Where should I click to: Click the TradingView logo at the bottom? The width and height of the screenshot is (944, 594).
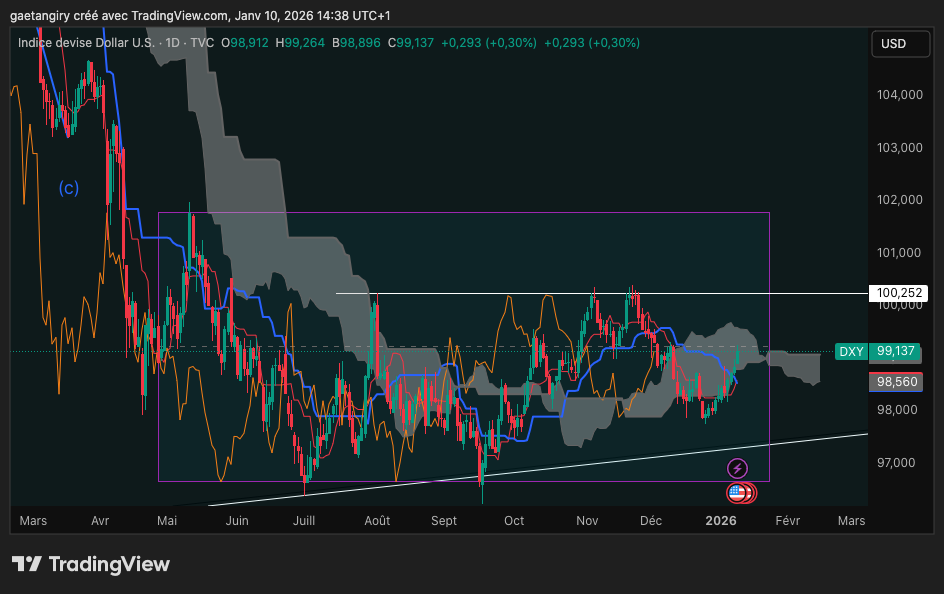tap(91, 564)
